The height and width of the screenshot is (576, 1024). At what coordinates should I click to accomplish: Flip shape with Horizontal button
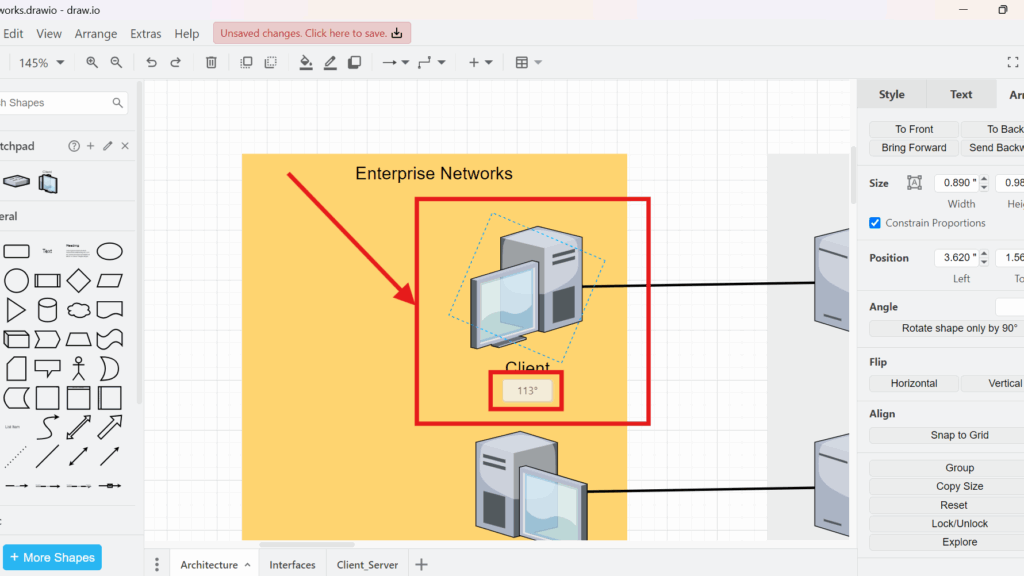[914, 383]
